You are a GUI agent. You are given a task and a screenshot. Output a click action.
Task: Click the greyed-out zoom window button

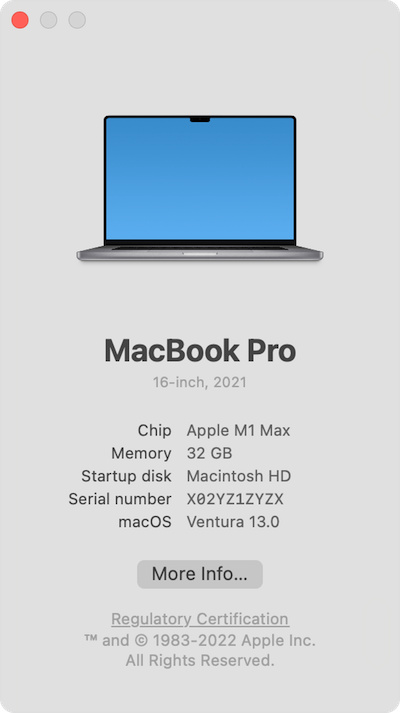(x=77, y=20)
